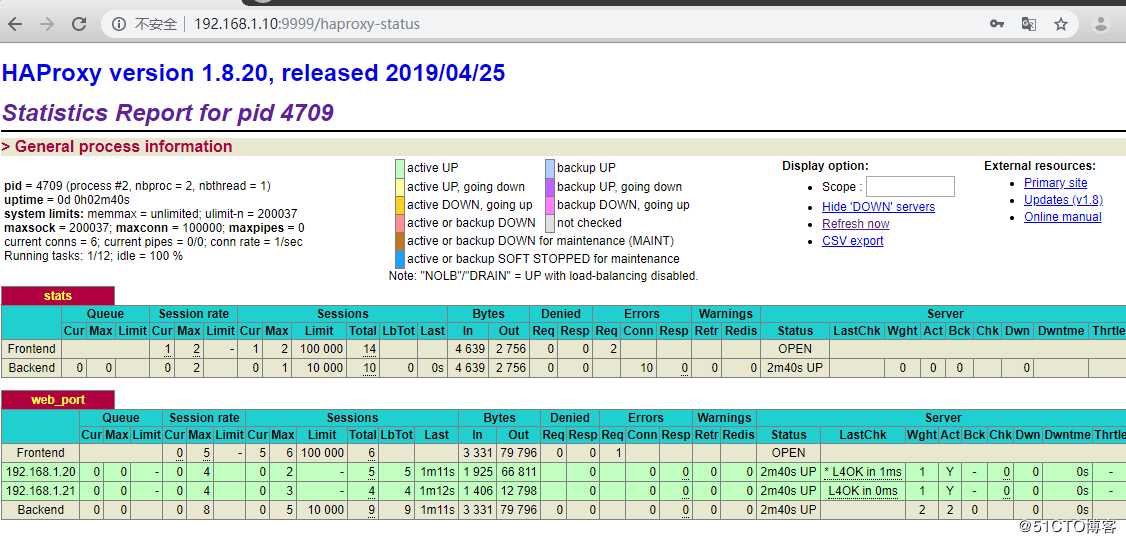Open the Online manual link
The height and width of the screenshot is (543, 1126).
click(x=1062, y=217)
